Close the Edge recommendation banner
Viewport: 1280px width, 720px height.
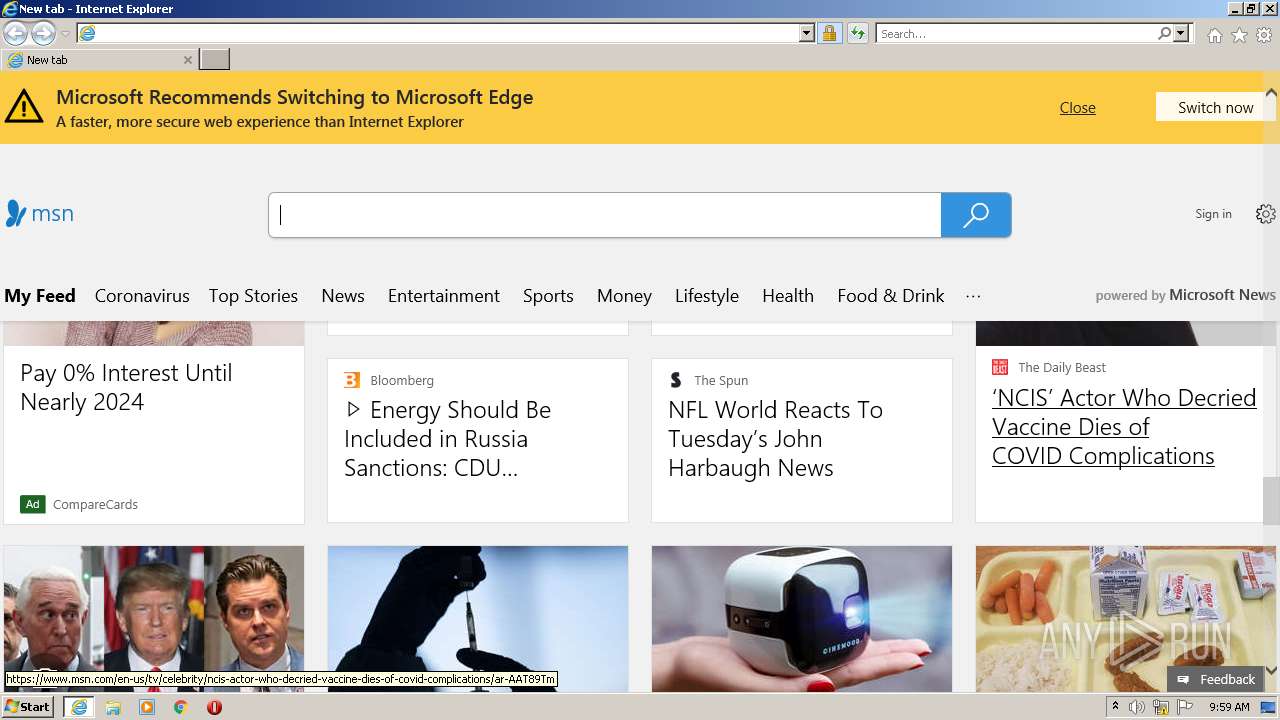click(1077, 108)
